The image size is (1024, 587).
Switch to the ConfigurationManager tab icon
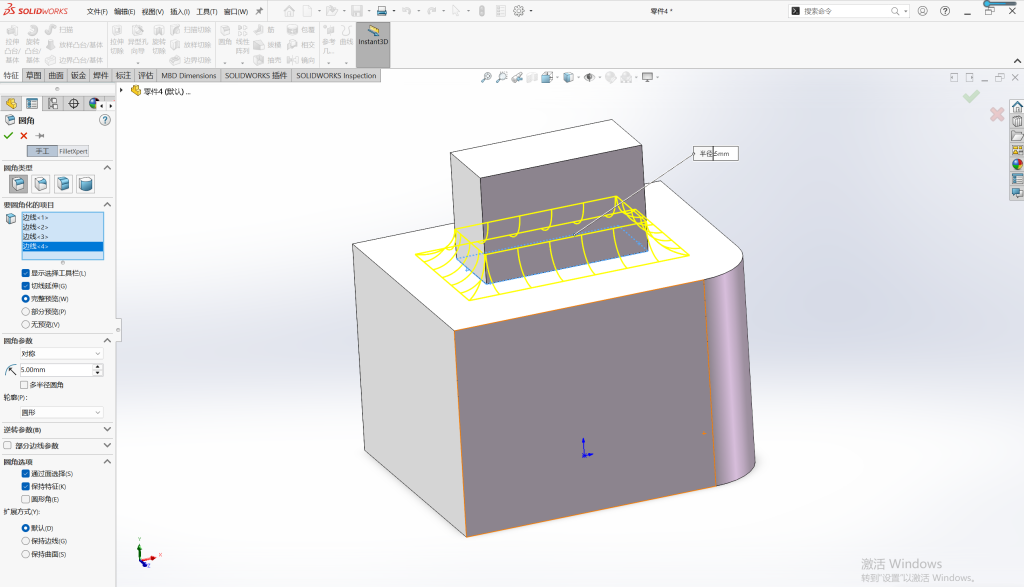point(53,104)
